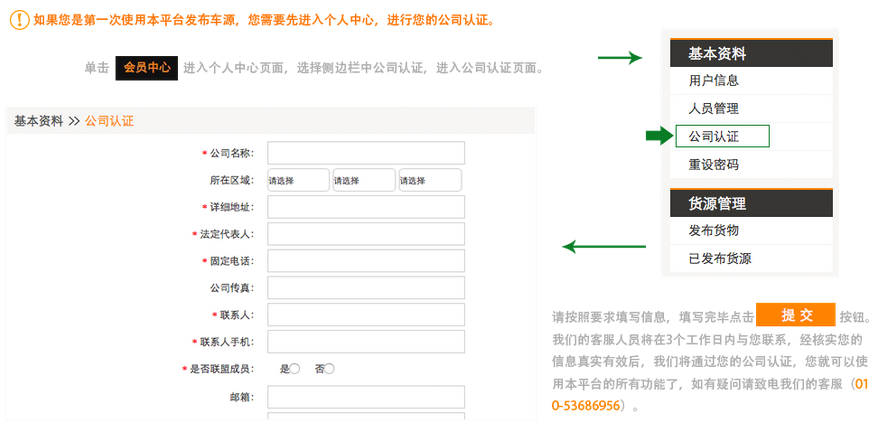Open the third 请选择 region dropdown
Image resolution: width=876 pixels, height=432 pixels.
430,180
